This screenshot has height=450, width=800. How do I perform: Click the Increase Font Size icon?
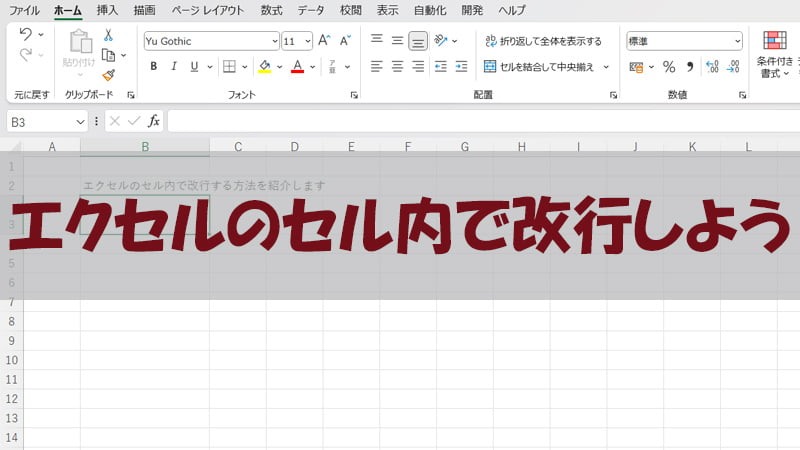click(324, 41)
